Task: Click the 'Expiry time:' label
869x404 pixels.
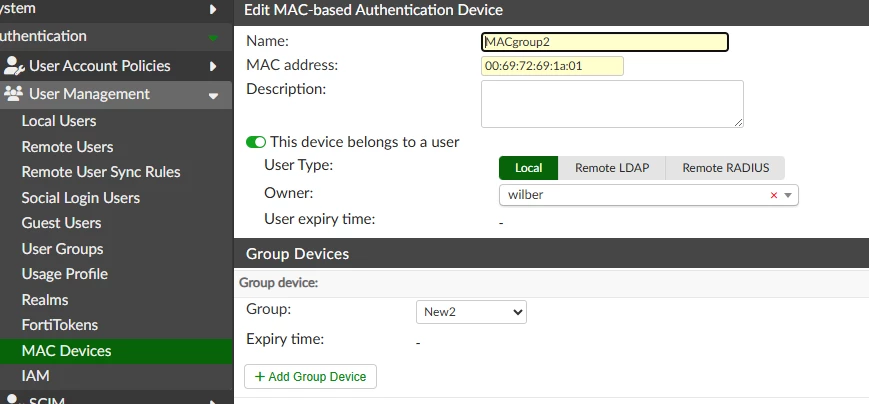Action: [x=285, y=339]
